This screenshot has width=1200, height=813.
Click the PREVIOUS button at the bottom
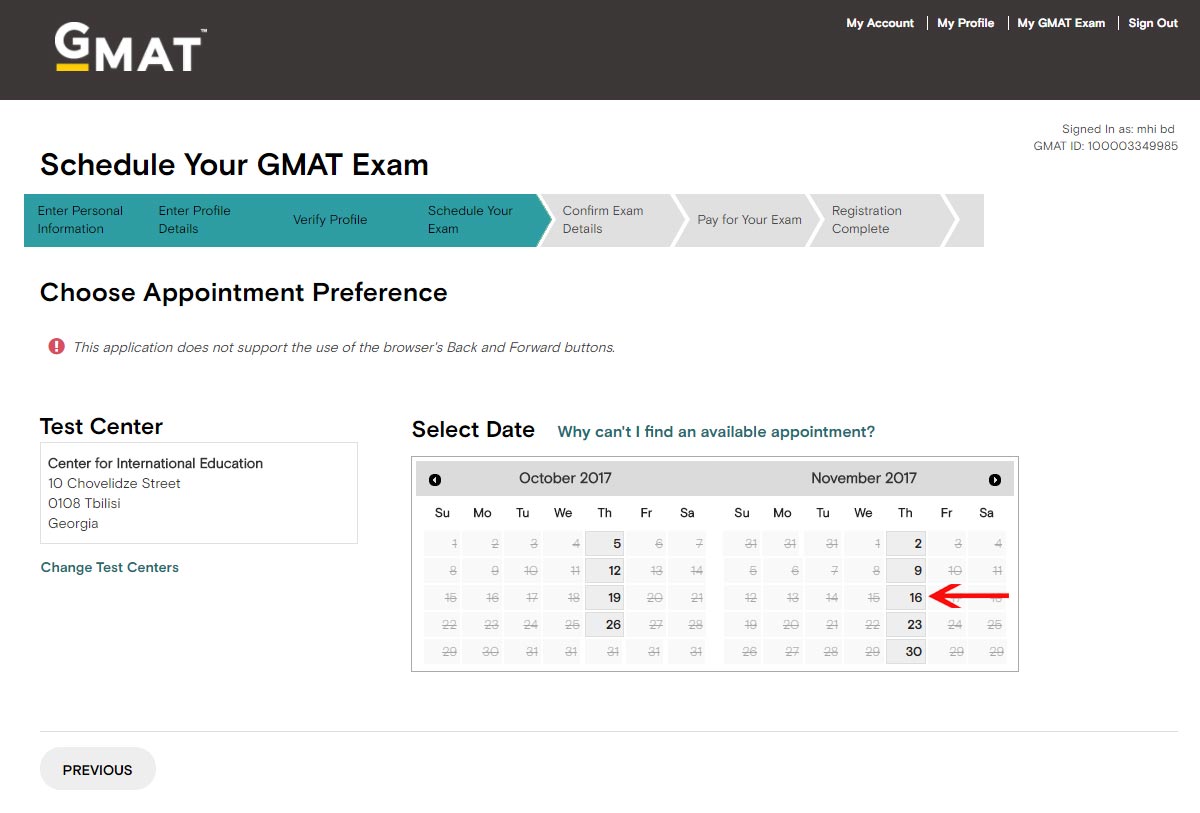tap(97, 769)
